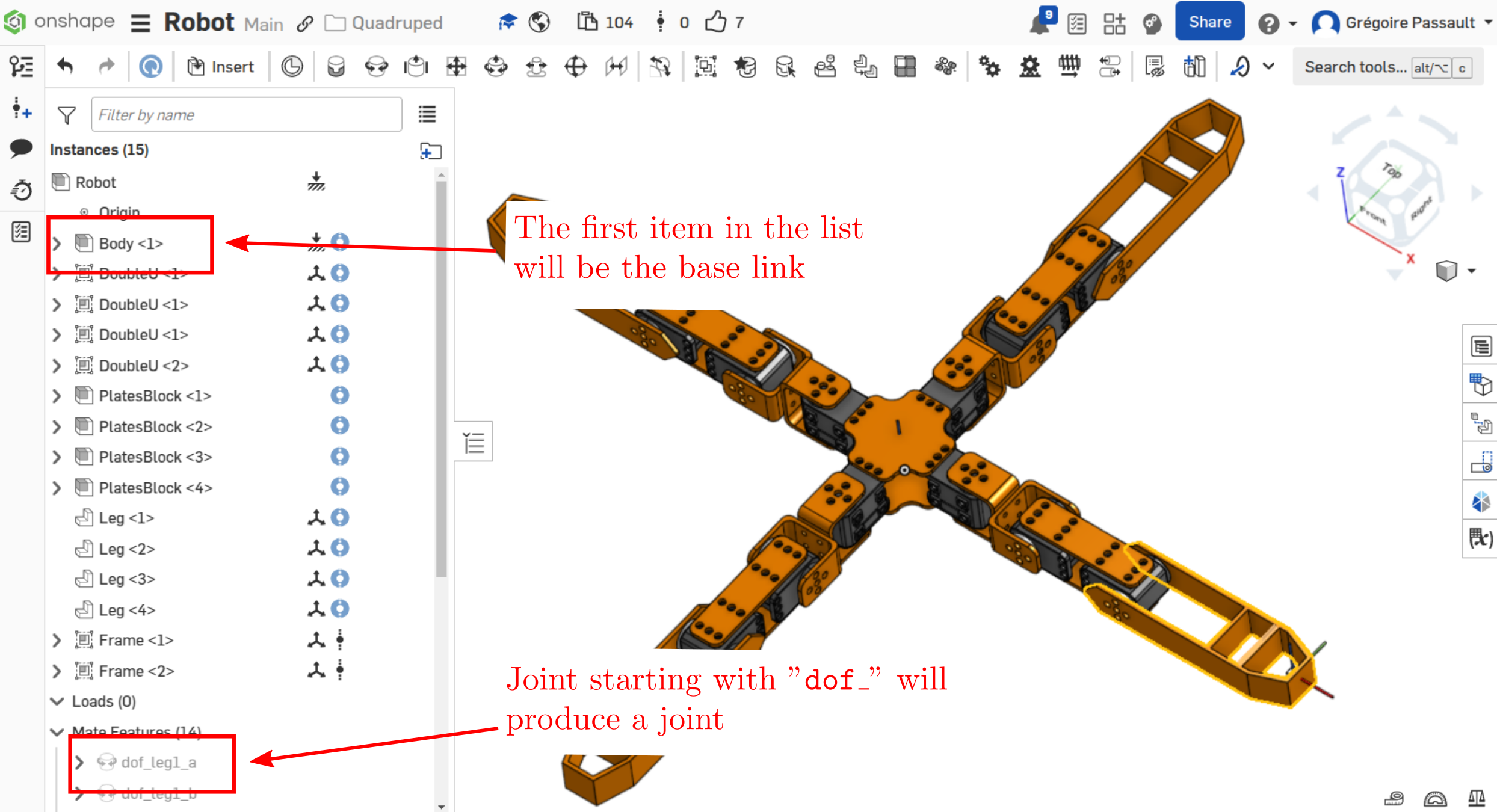This screenshot has height=812, width=1497.
Task: Open the Grégoire Passault account menu
Action: coord(1403,23)
